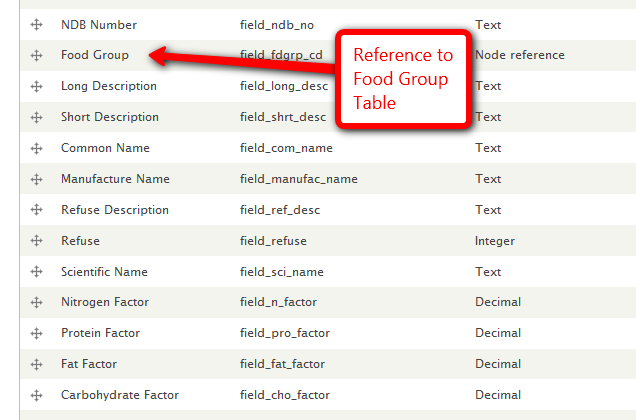Click the Common Name row move handle
636x420 pixels.
[37, 148]
